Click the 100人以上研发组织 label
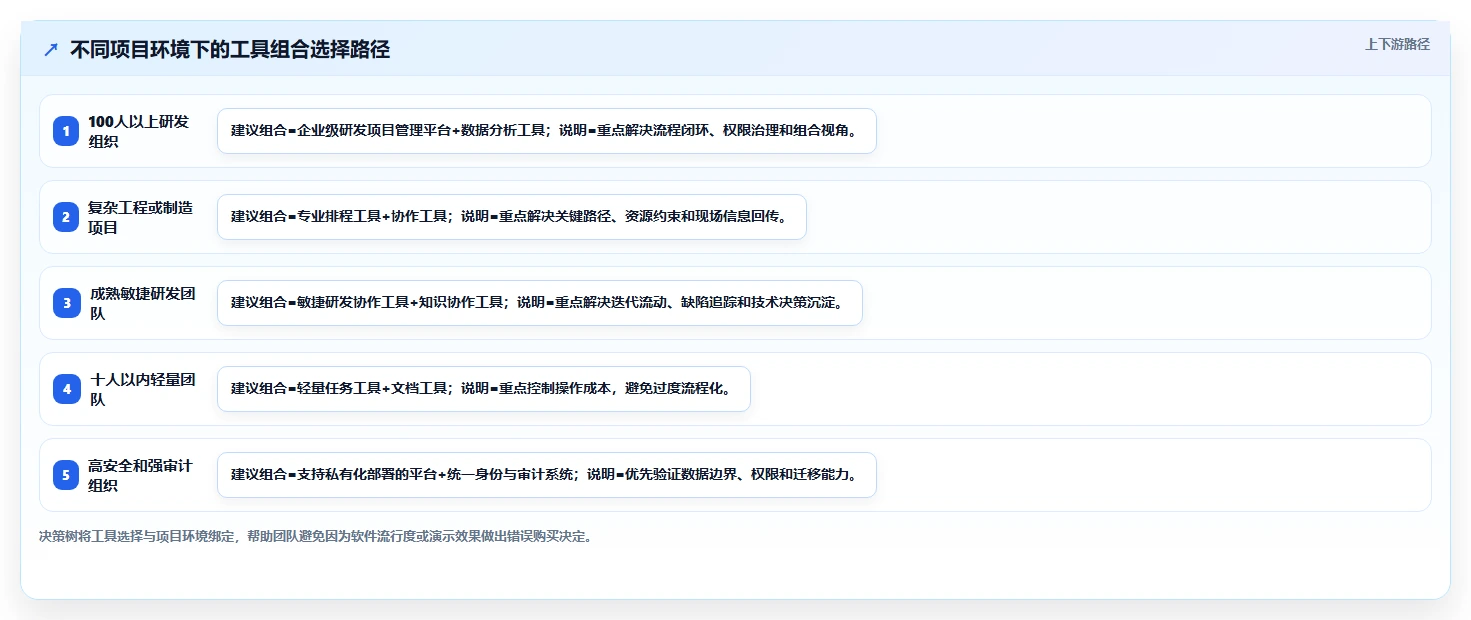This screenshot has width=1471, height=620. click(139, 131)
